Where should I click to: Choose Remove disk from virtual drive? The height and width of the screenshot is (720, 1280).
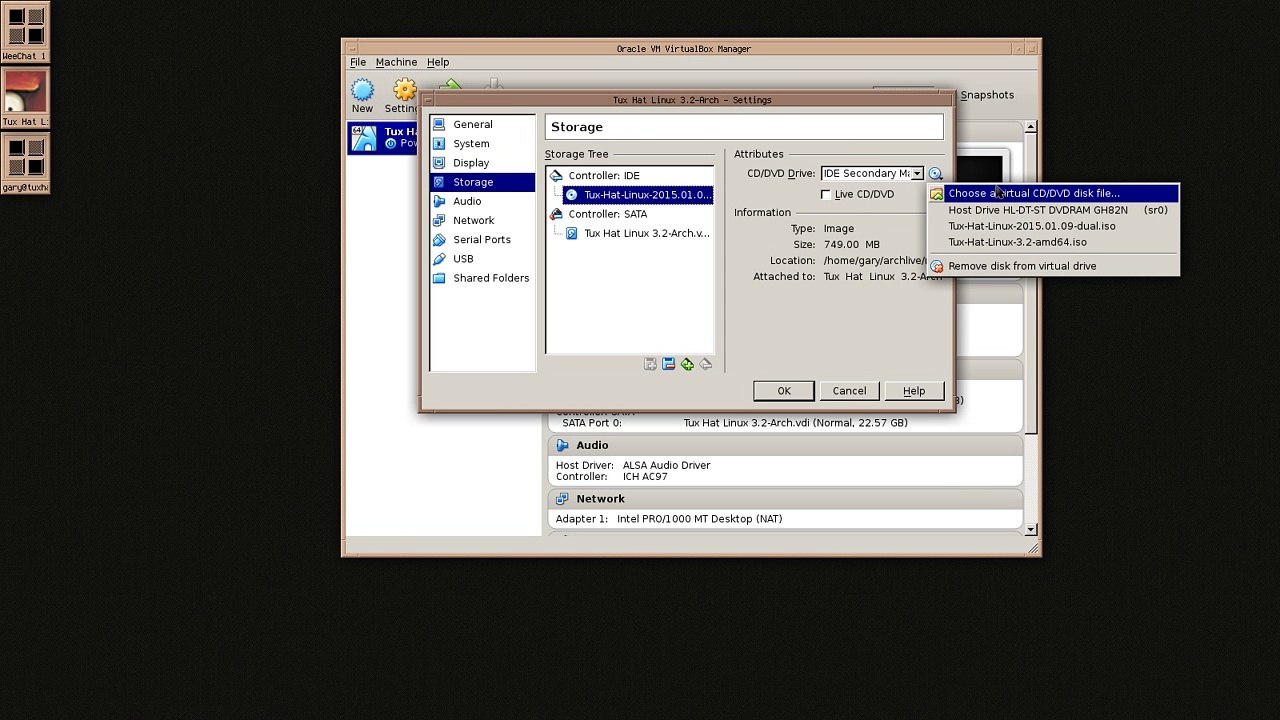(x=1054, y=267)
